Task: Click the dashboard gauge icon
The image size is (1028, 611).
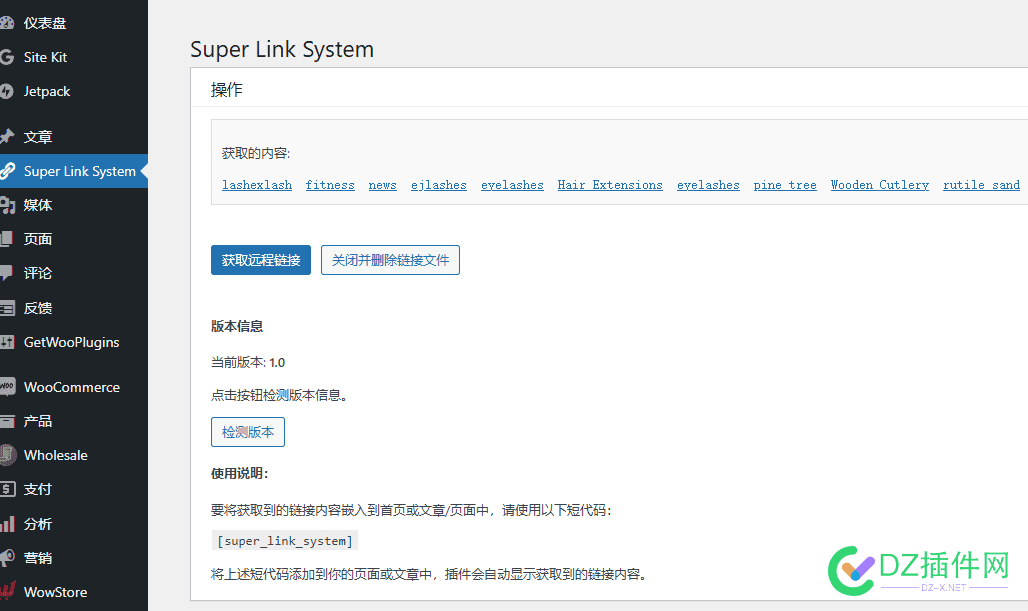Action: click(x=7, y=23)
